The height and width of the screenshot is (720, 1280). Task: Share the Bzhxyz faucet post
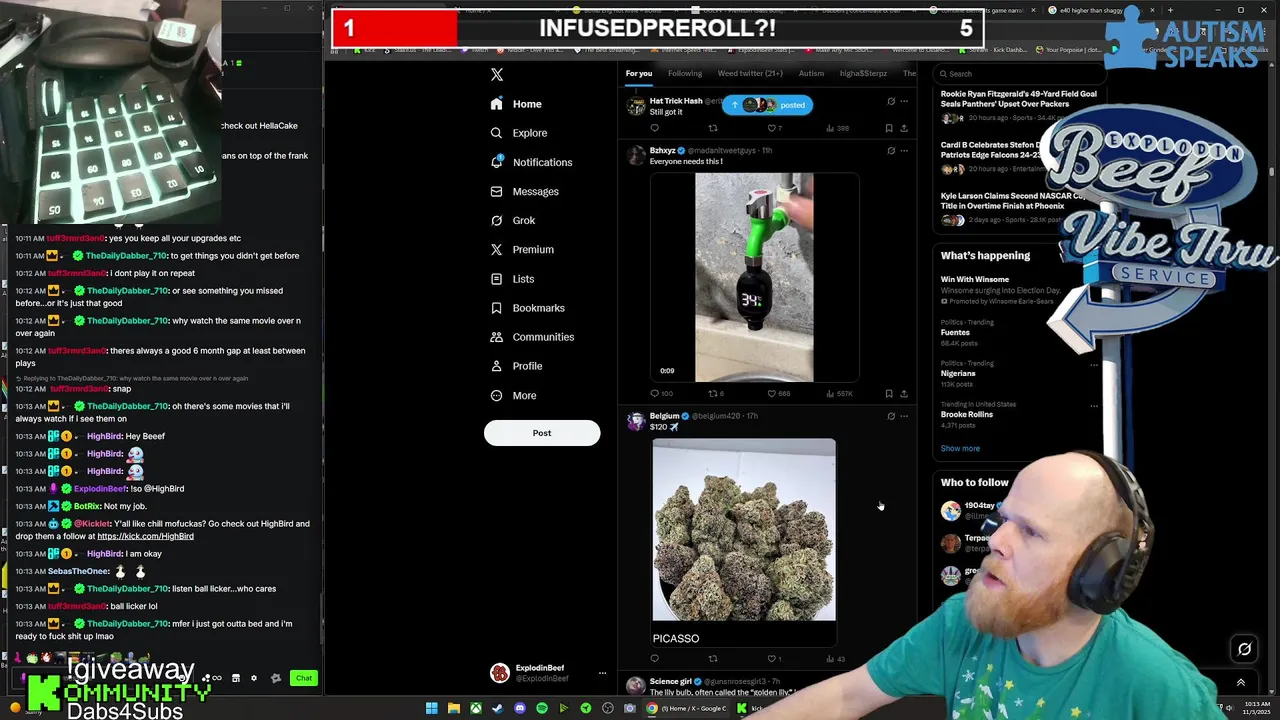tap(904, 393)
